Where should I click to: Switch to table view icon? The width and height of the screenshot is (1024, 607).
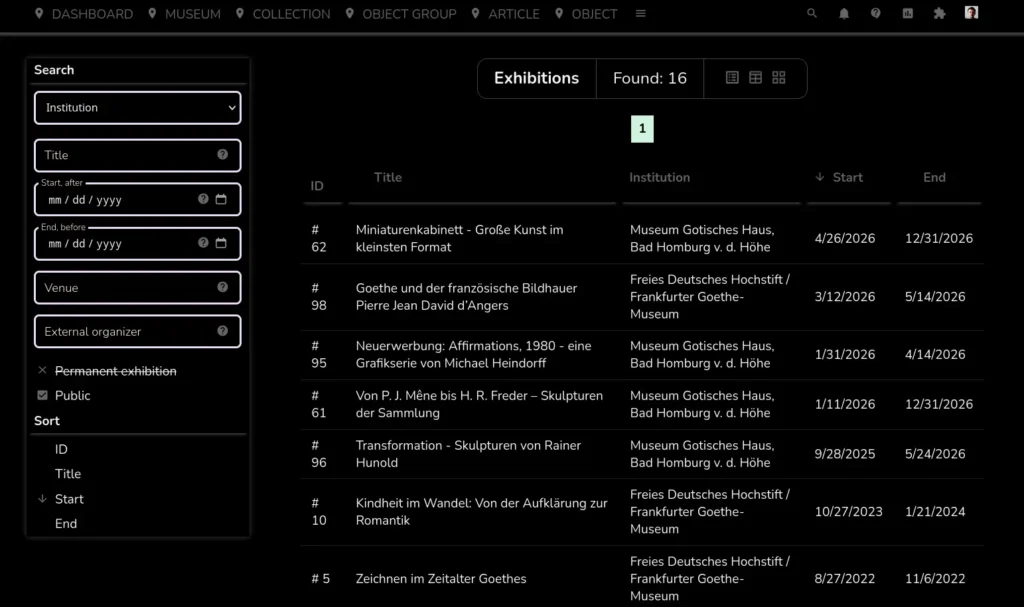click(x=756, y=78)
